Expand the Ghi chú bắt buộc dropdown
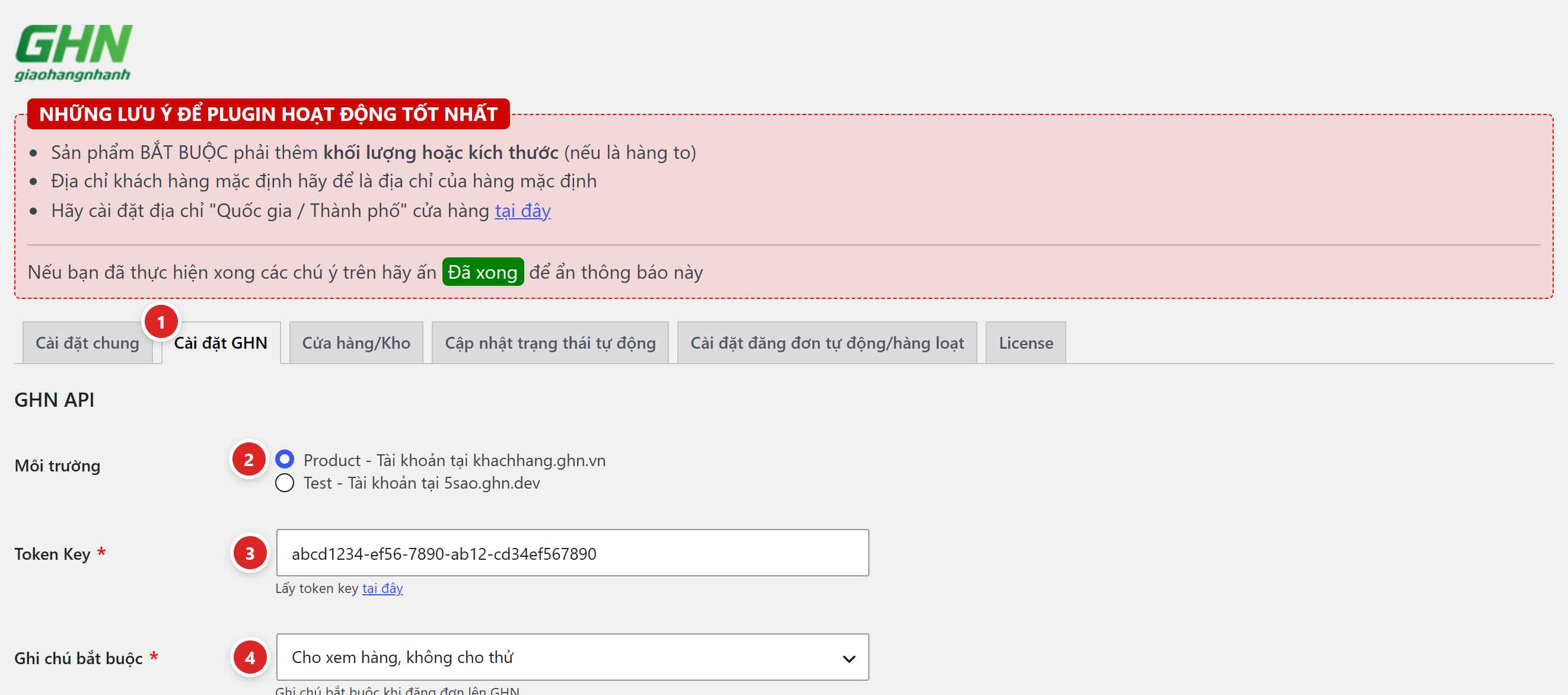This screenshot has height=695, width=1568. [x=572, y=656]
